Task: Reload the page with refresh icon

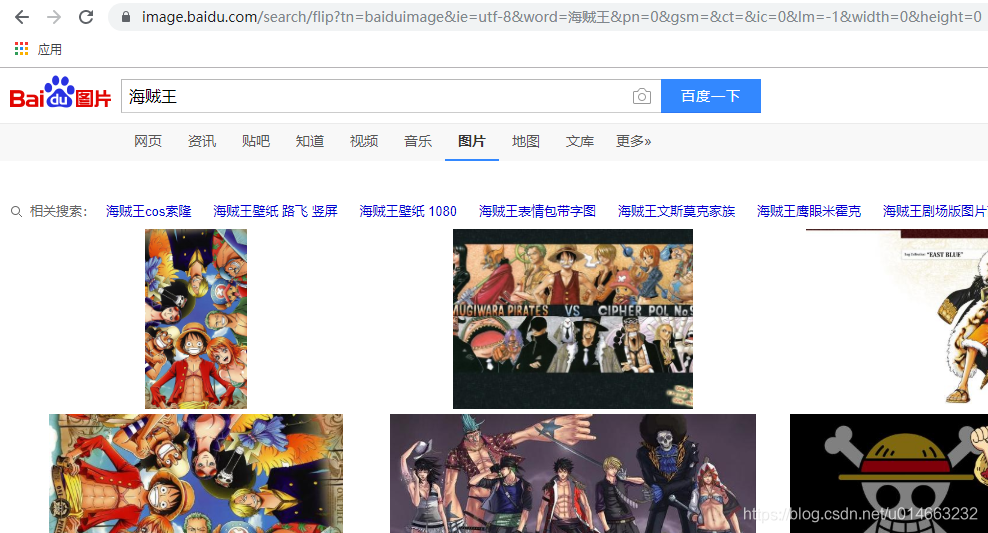Action: coord(86,17)
